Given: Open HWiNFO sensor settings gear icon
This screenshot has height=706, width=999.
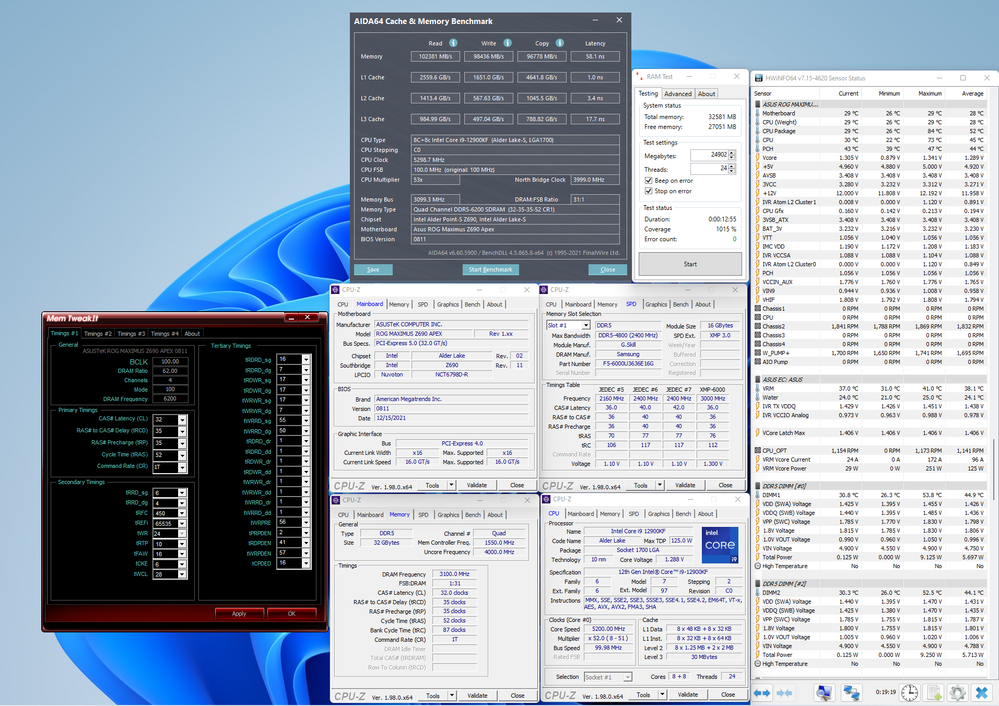Looking at the screenshot, I should [x=957, y=692].
